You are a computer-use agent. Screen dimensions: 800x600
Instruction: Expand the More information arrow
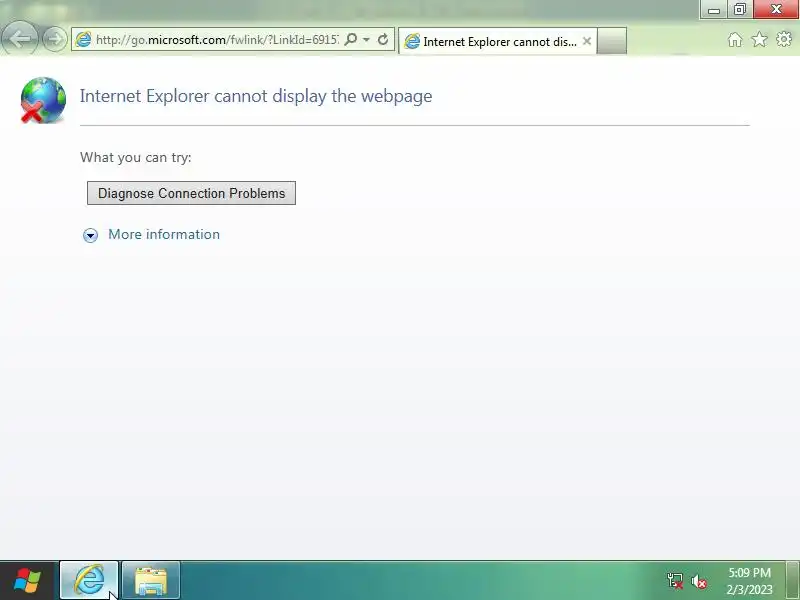click(90, 235)
